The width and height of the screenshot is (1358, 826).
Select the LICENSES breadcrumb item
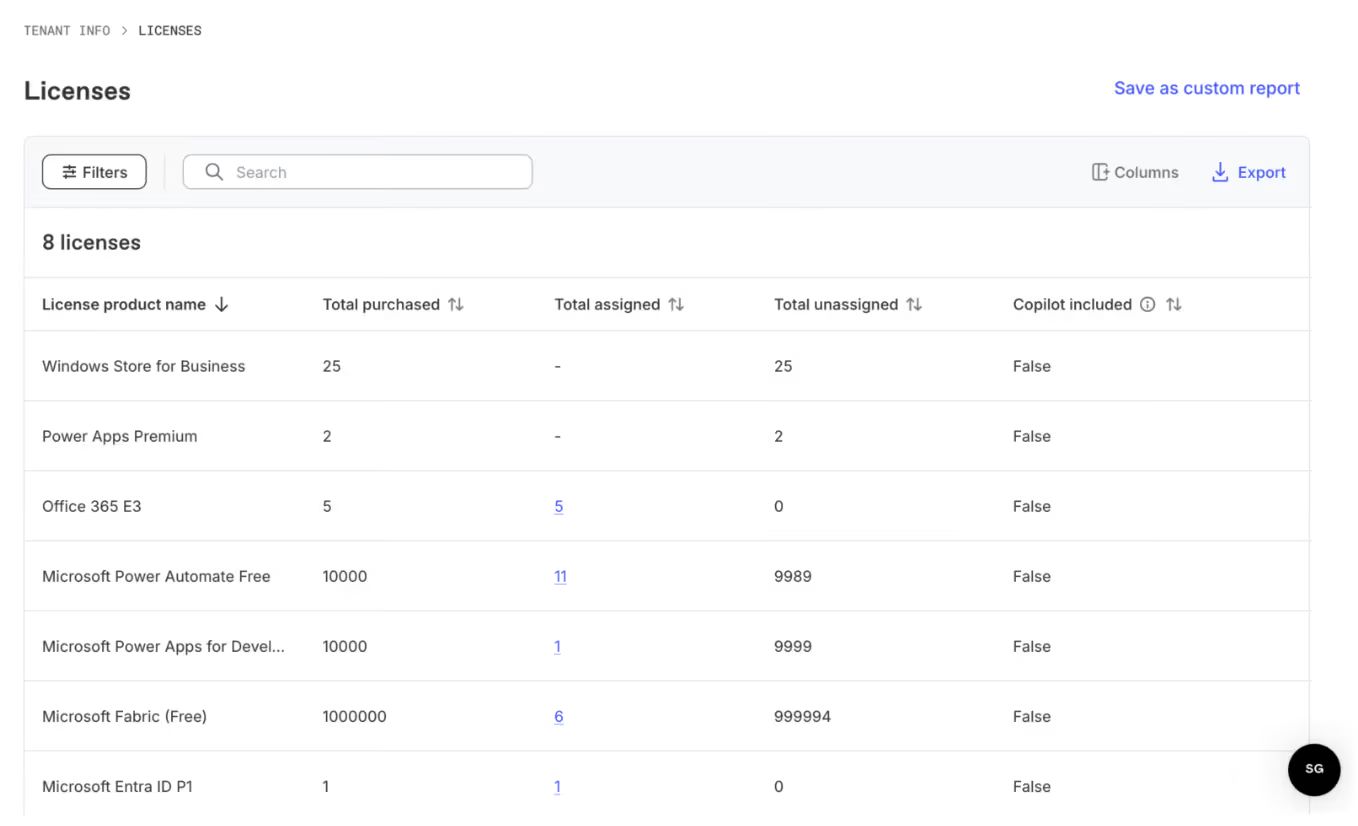point(170,30)
